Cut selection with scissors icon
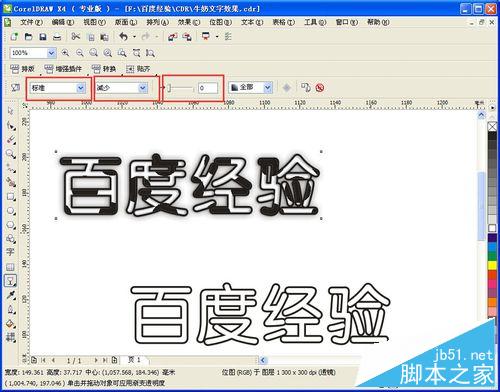This screenshot has height=392, width=500. (x=76, y=36)
